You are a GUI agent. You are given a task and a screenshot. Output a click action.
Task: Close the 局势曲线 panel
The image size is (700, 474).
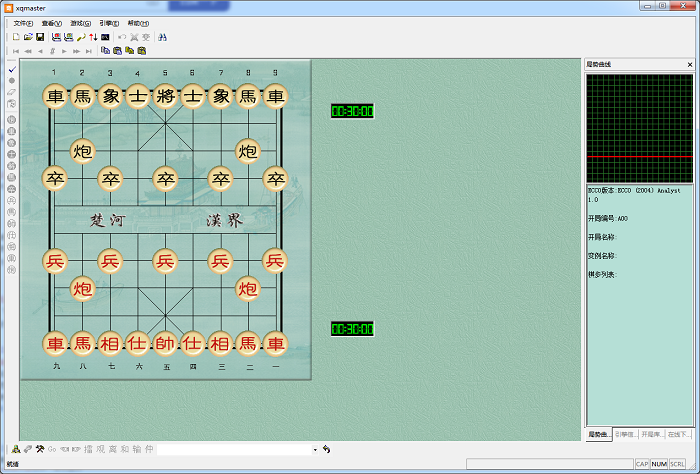(x=689, y=64)
